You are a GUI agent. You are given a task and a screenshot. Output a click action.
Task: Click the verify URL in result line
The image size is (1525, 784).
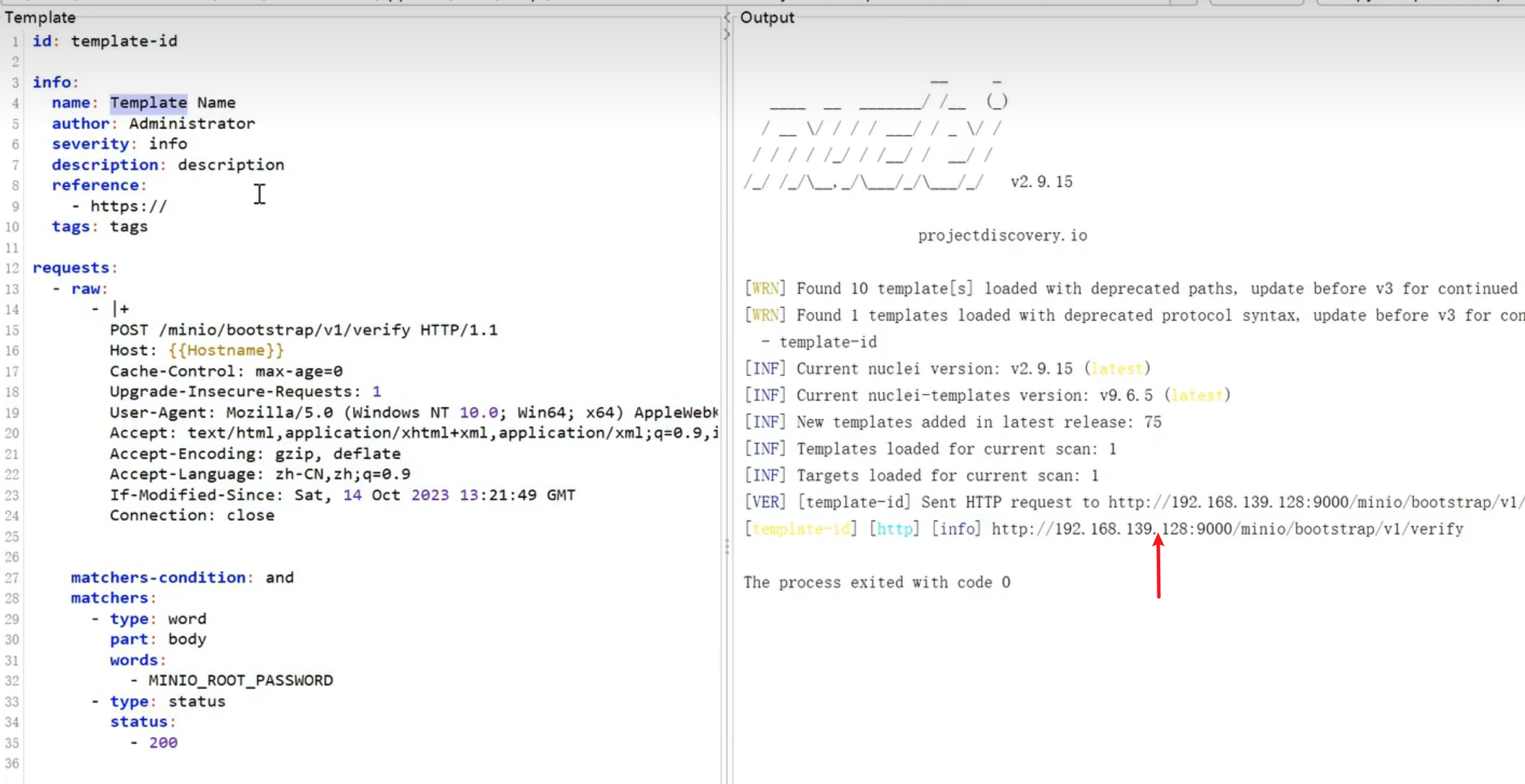[x=1226, y=529]
